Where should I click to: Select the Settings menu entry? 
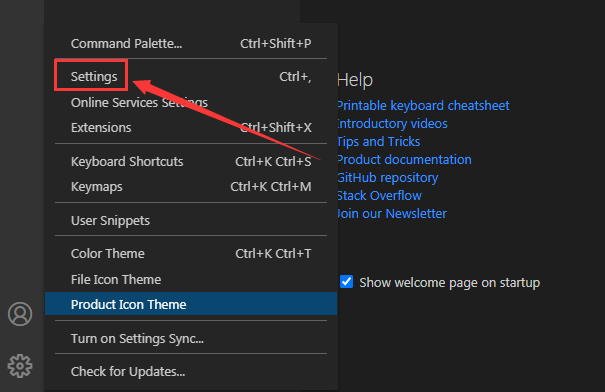(x=191, y=76)
